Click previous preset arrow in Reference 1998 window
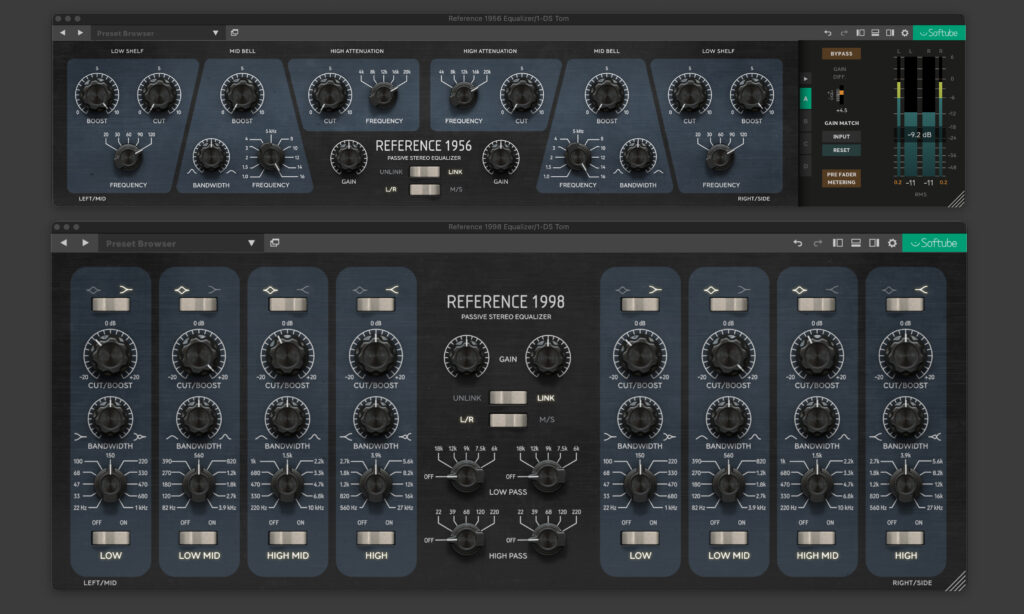1024x614 pixels. (63, 243)
